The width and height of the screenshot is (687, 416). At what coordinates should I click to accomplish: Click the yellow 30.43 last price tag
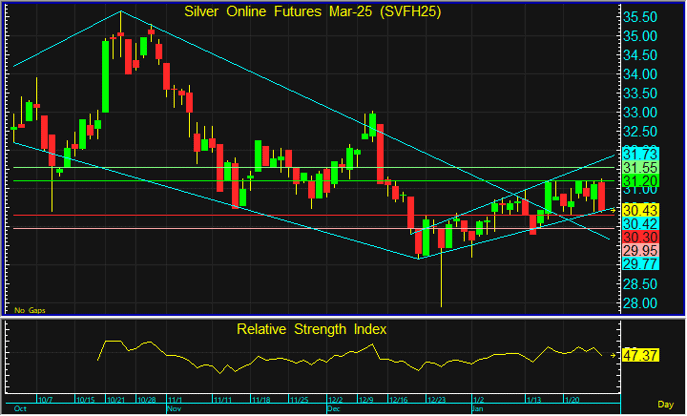pyautogui.click(x=638, y=209)
